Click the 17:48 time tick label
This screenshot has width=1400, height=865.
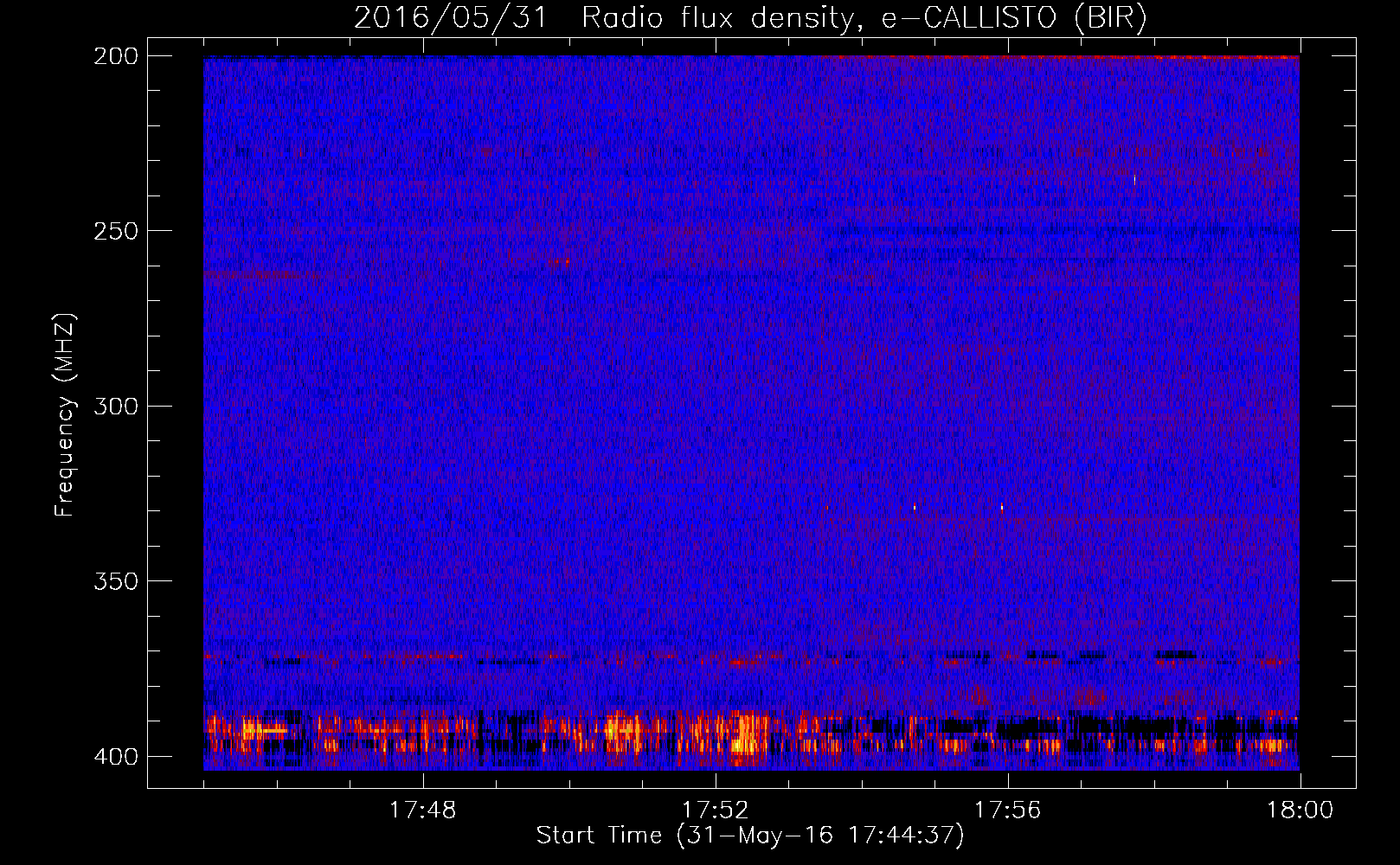(x=422, y=811)
